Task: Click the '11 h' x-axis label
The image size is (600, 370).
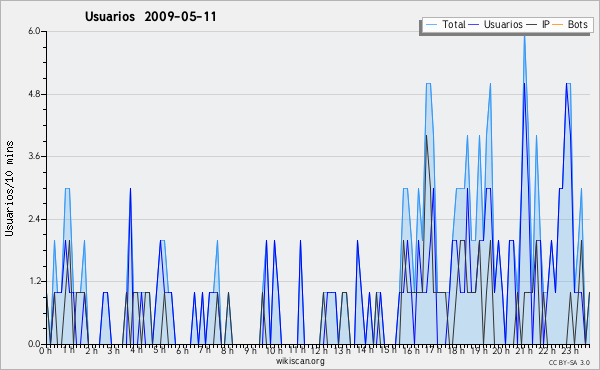Action: tap(297, 350)
